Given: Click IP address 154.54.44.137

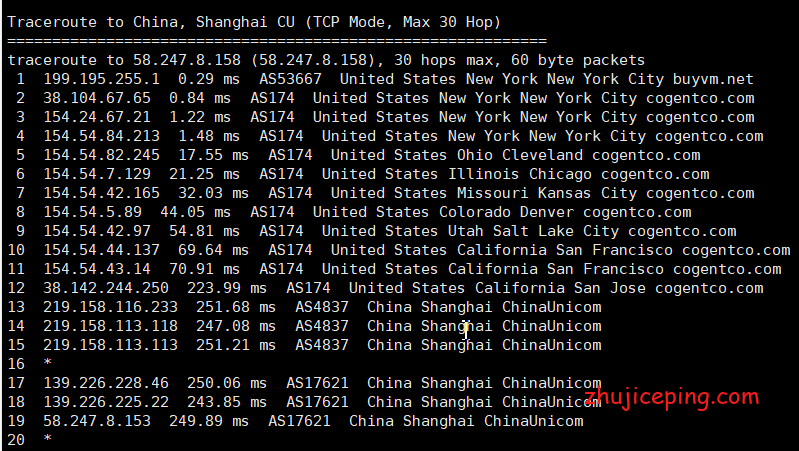Looking at the screenshot, I should click(x=101, y=250).
